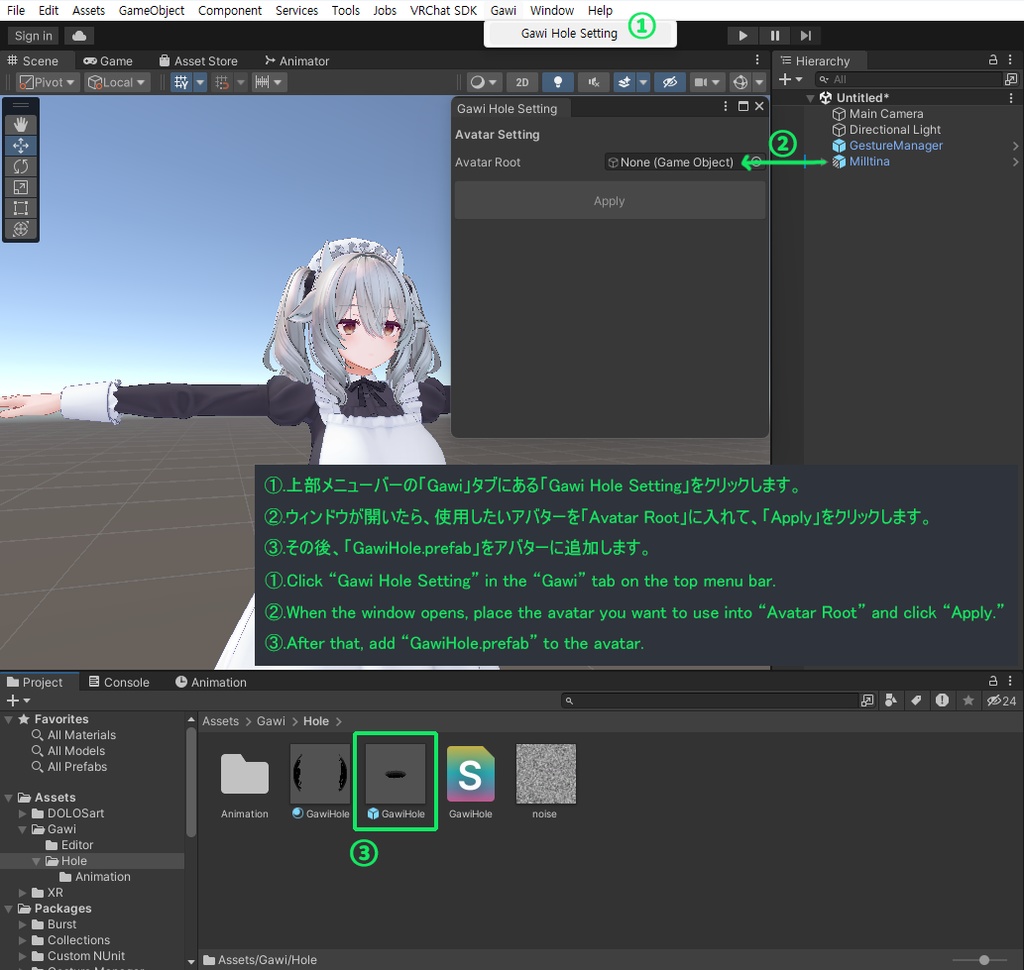The width and height of the screenshot is (1024, 970).
Task: Toggle scene visibility hidden-eye icon
Action: (x=669, y=82)
